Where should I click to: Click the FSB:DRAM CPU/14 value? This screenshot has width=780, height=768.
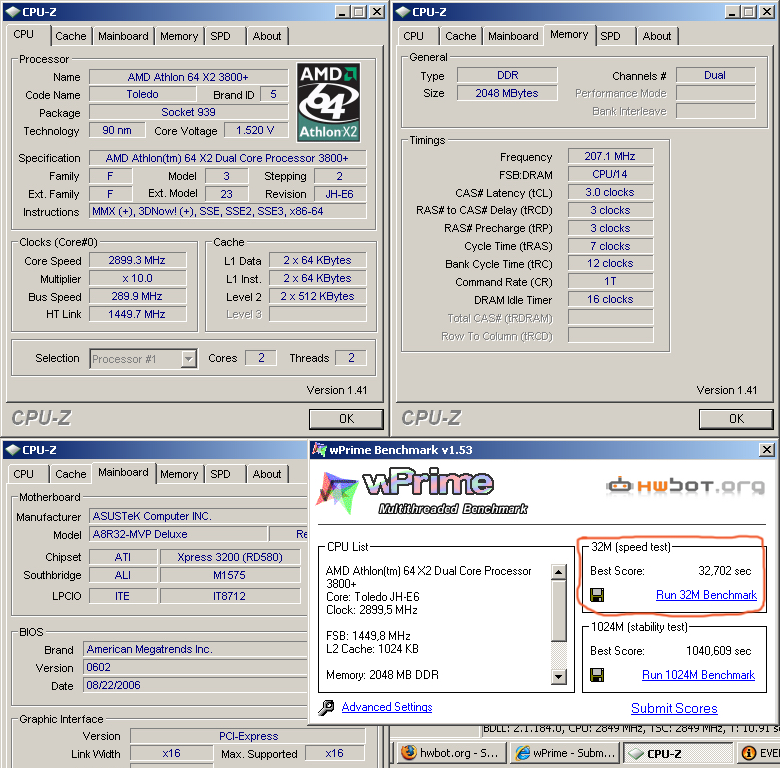click(x=610, y=174)
